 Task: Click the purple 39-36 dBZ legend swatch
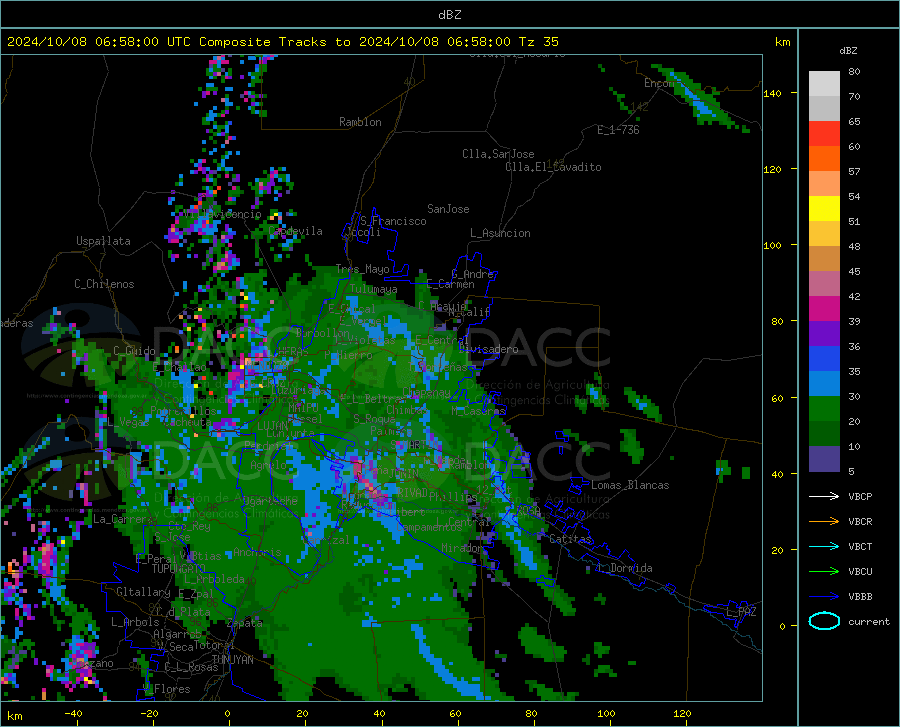824,334
